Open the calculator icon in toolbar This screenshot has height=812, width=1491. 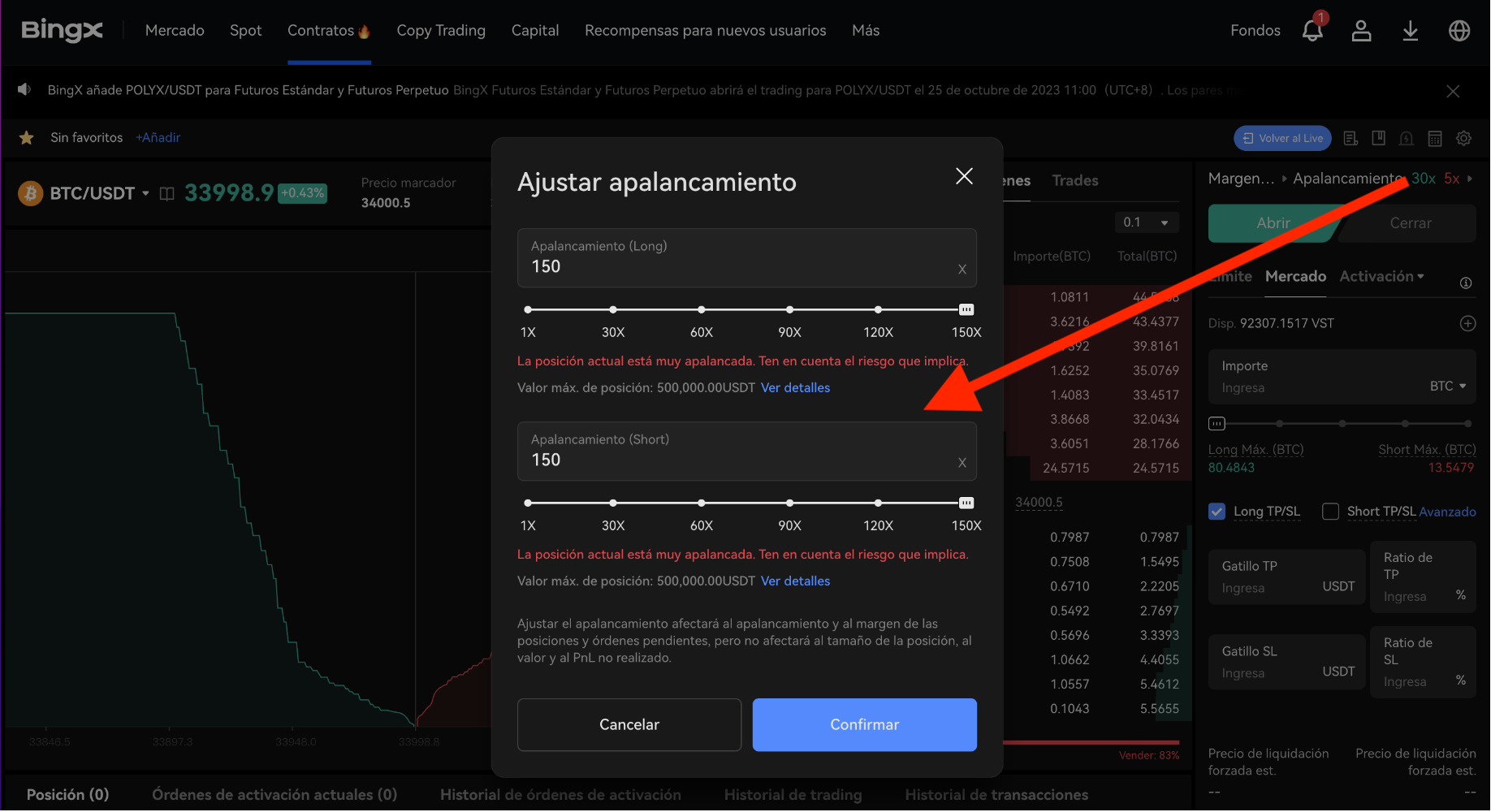click(1435, 138)
